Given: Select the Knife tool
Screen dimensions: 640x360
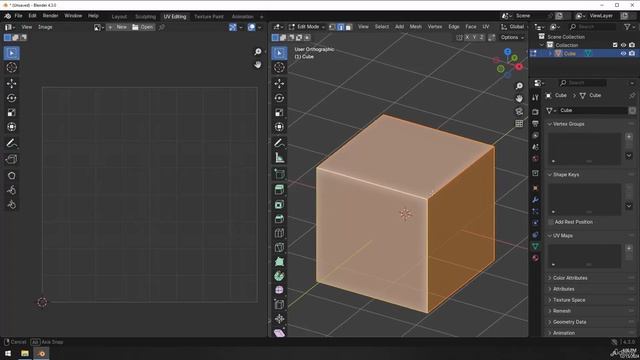Looking at the screenshot, I should (279, 247).
